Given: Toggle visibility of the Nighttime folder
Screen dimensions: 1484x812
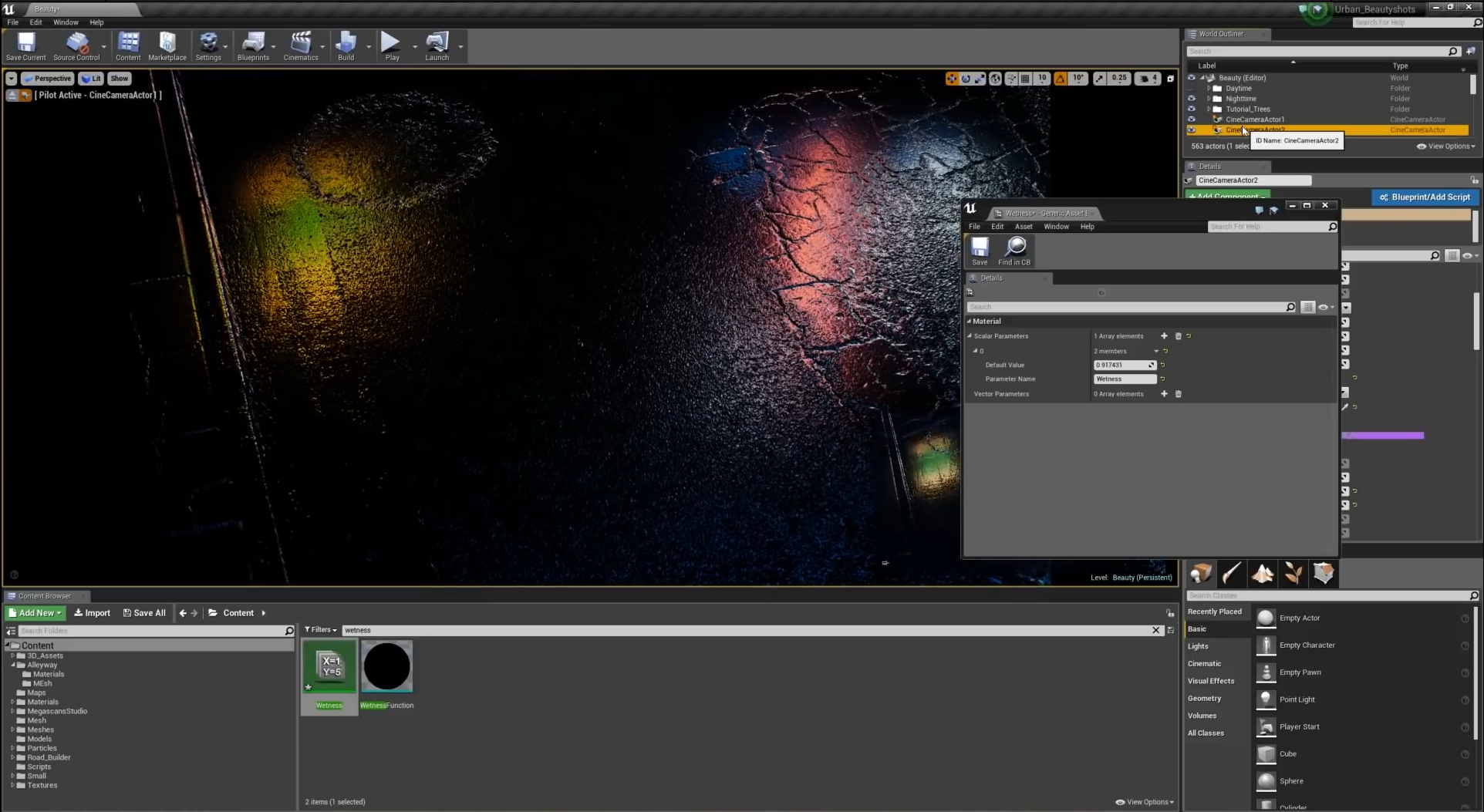Looking at the screenshot, I should point(1192,99).
